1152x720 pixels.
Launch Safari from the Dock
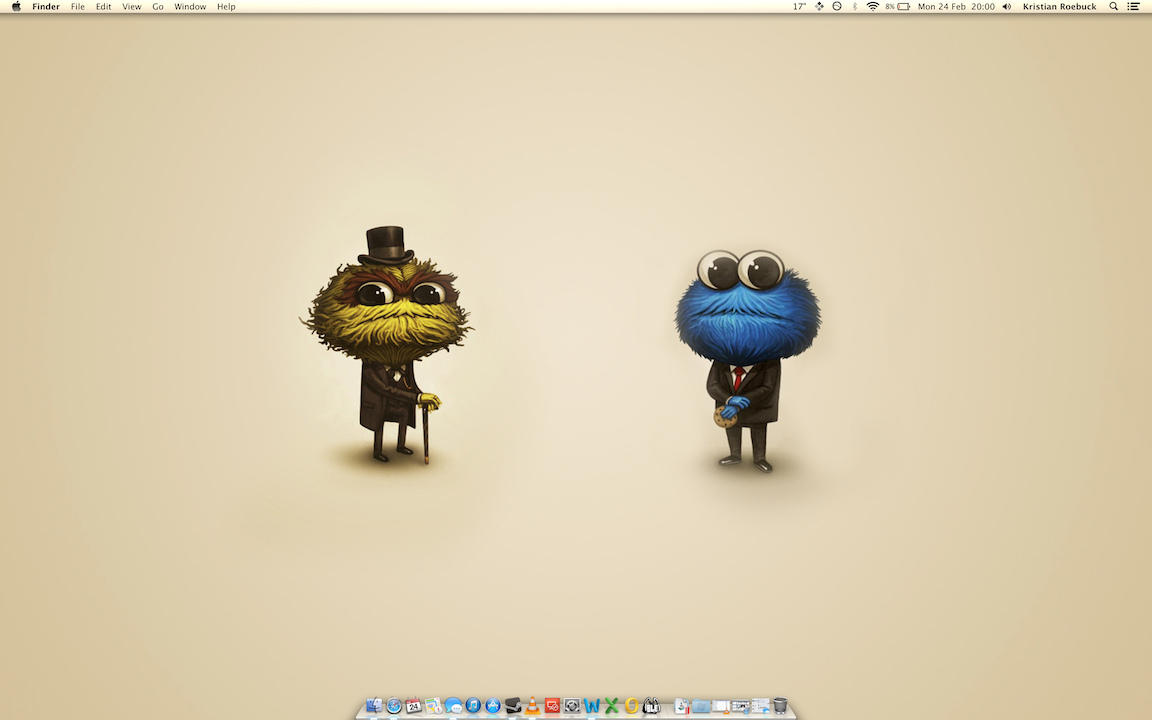[394, 705]
